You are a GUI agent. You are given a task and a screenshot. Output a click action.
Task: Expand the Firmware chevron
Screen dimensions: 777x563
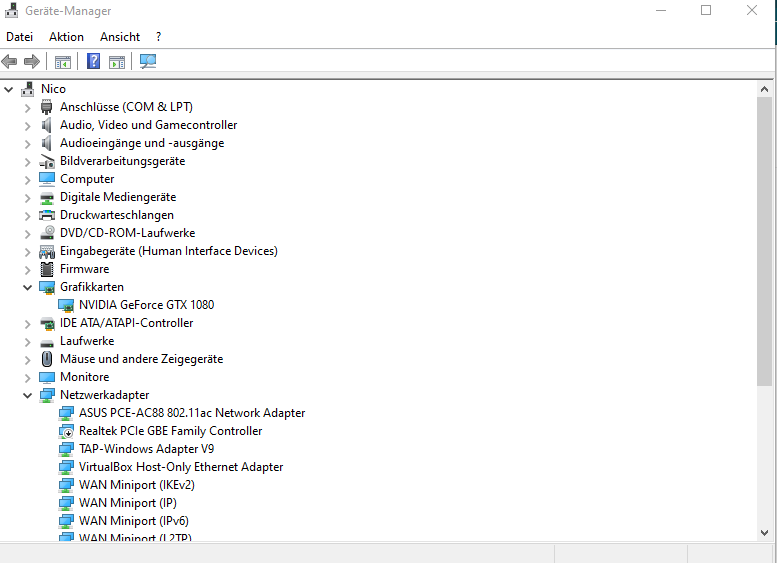click(28, 270)
